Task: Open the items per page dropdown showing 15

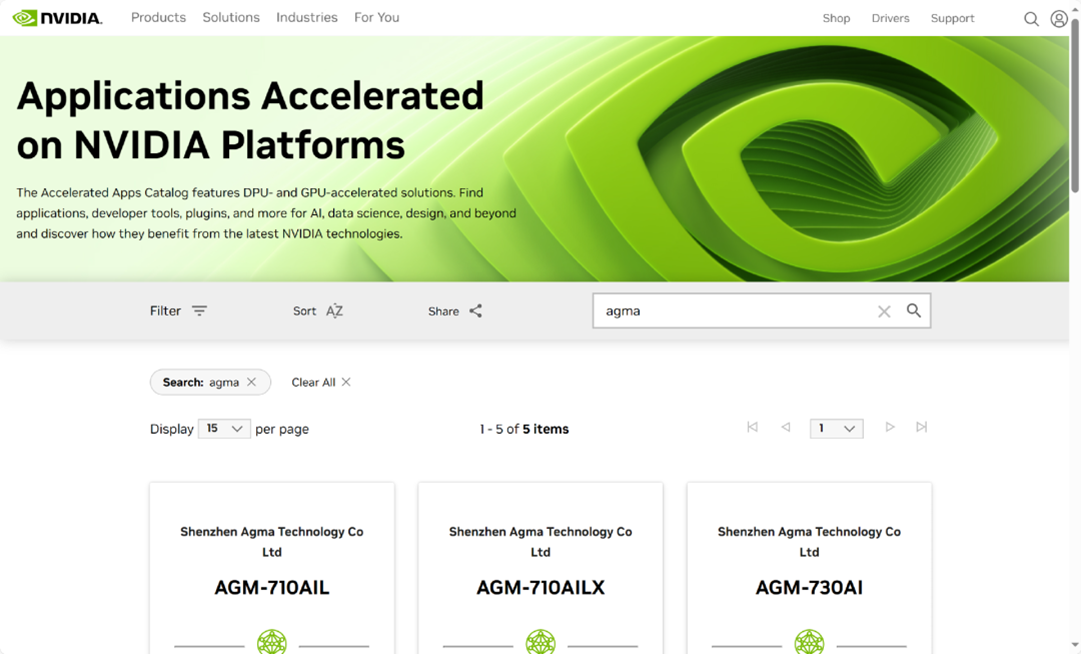Action: [x=224, y=429]
